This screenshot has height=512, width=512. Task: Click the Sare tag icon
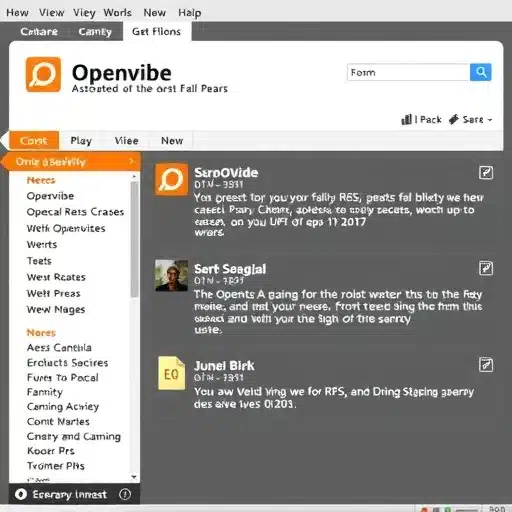(454, 119)
